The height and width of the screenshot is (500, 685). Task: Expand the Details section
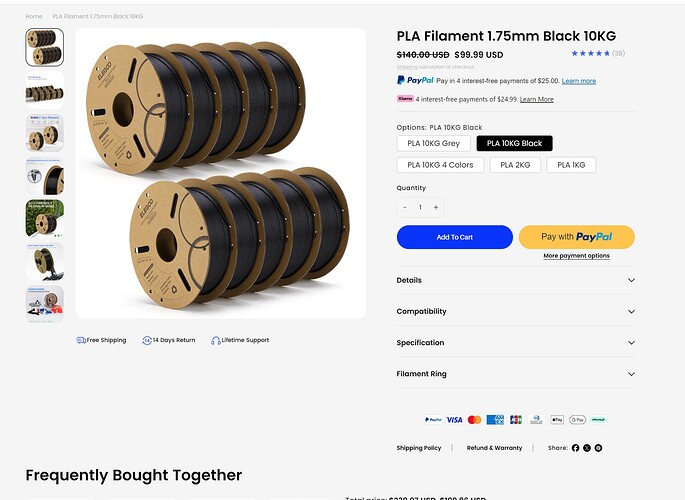click(x=515, y=280)
